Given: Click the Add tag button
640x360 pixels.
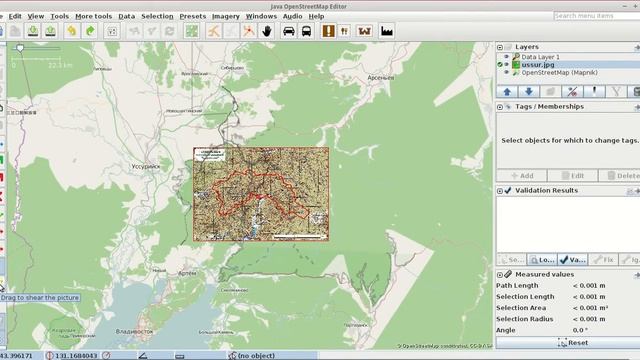Looking at the screenshot, I should (522, 176).
